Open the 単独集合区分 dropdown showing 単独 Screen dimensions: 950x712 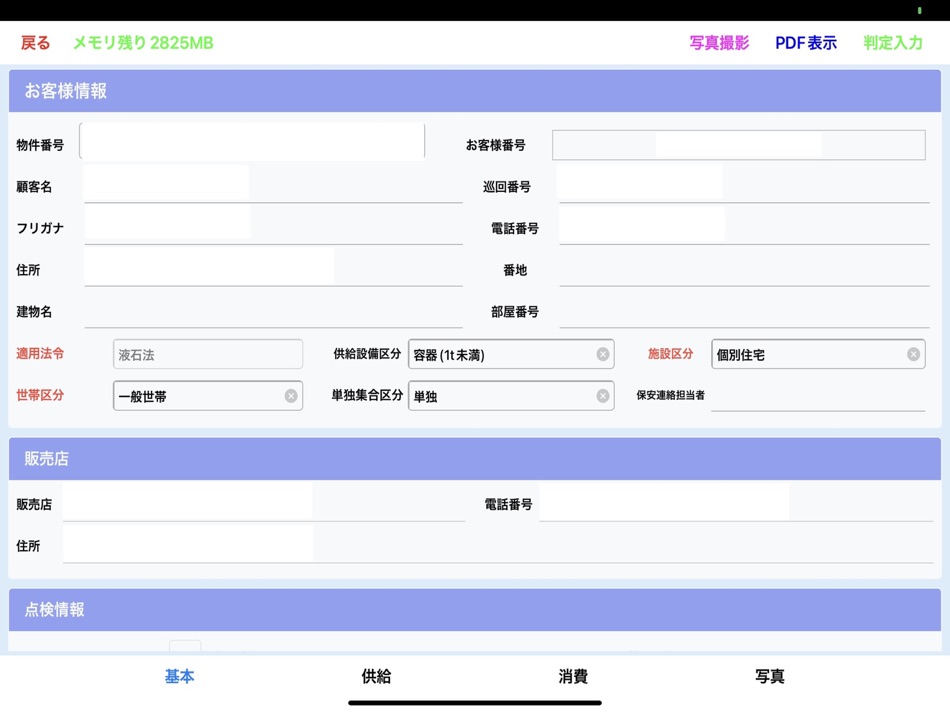[x=511, y=396]
